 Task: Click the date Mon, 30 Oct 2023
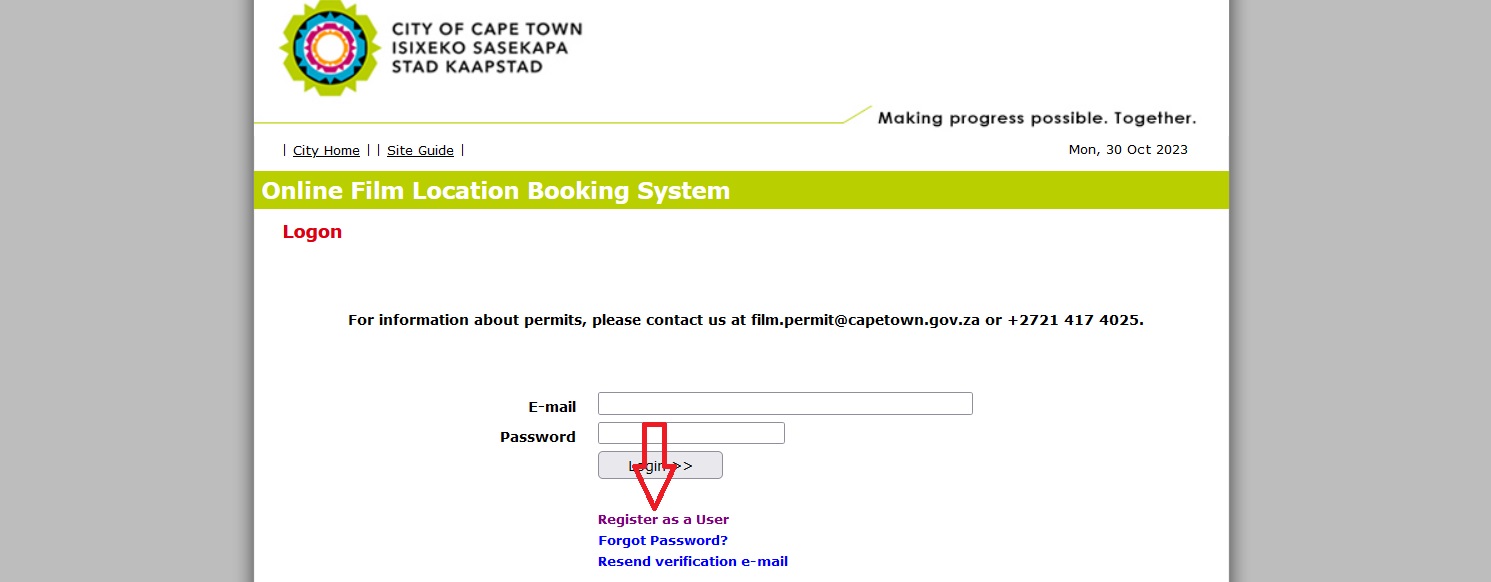(1128, 150)
